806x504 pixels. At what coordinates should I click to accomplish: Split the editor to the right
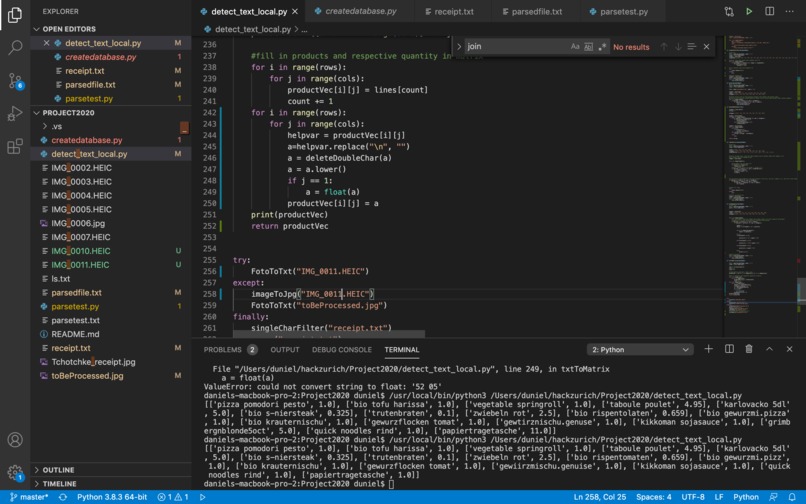(x=770, y=11)
